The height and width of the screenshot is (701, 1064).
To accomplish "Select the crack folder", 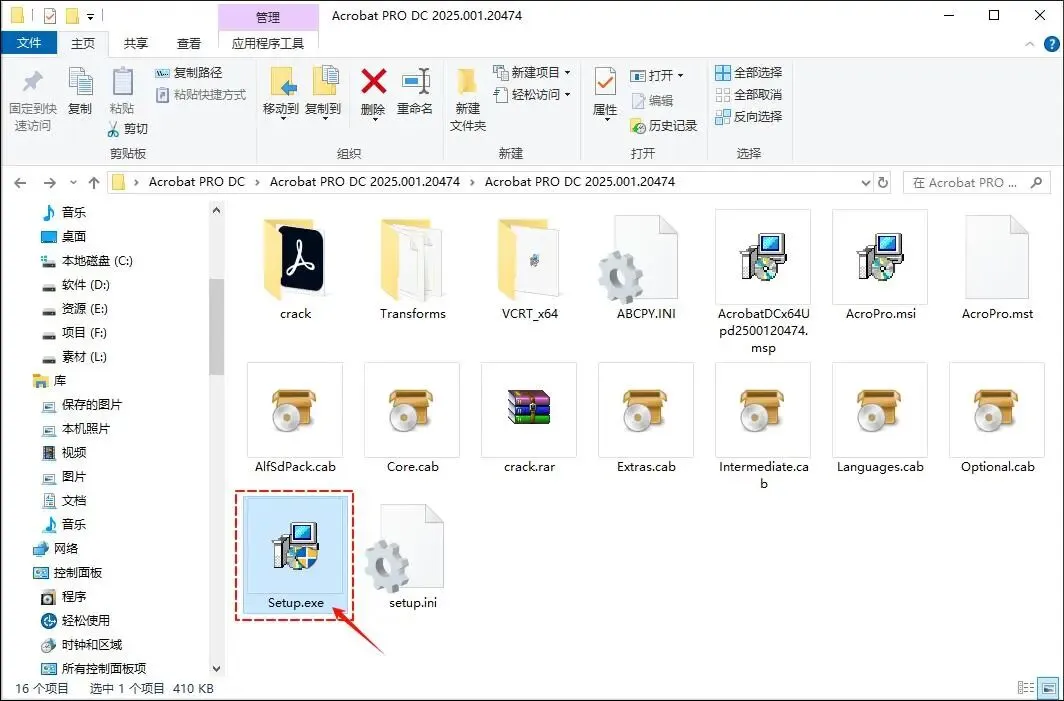I will point(295,268).
